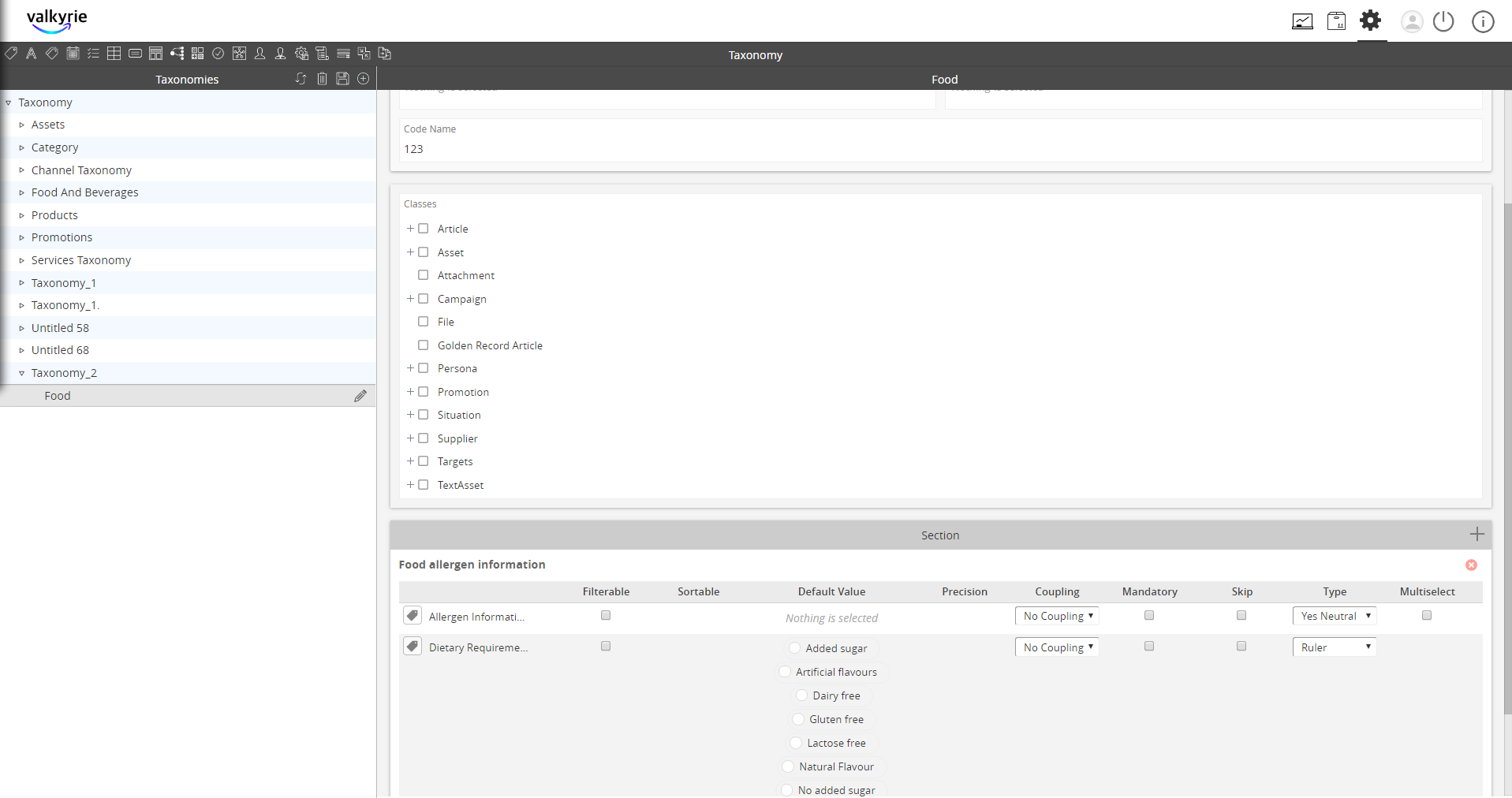Select the Food tree node
The height and width of the screenshot is (798, 1512).
[x=188, y=396]
